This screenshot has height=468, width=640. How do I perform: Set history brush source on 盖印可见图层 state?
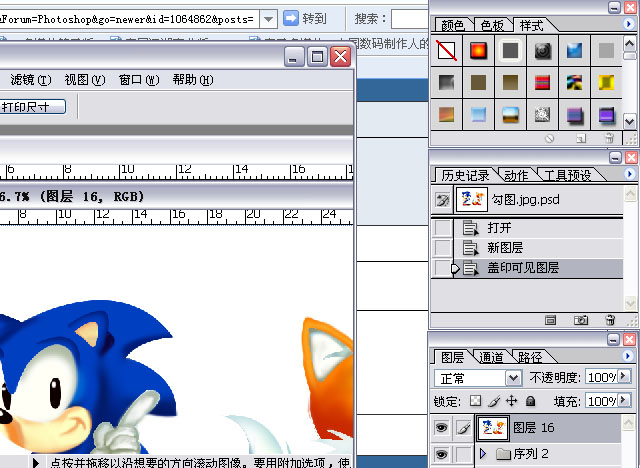[x=442, y=268]
